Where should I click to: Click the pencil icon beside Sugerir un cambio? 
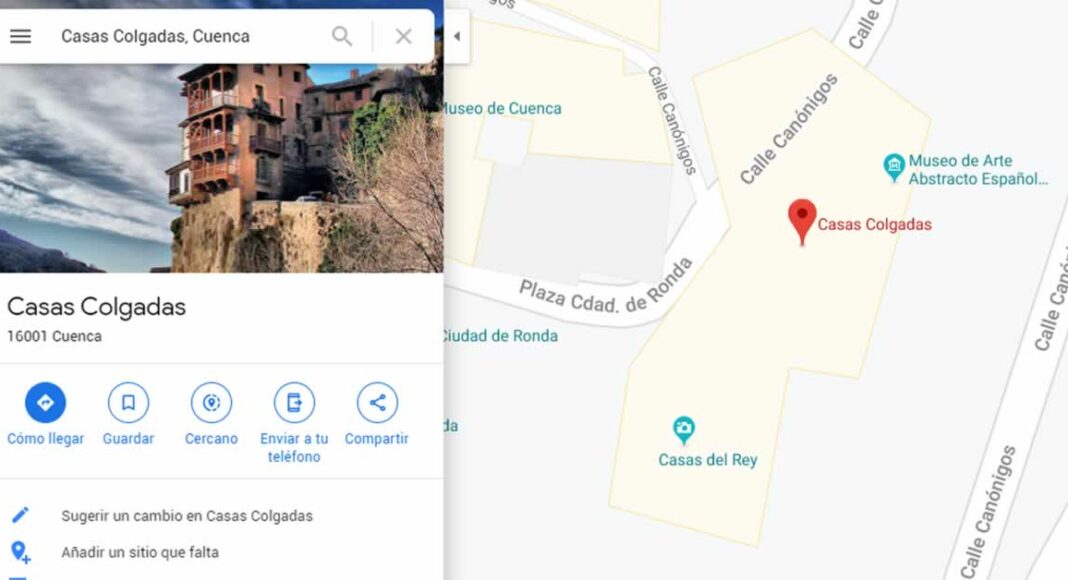20,515
